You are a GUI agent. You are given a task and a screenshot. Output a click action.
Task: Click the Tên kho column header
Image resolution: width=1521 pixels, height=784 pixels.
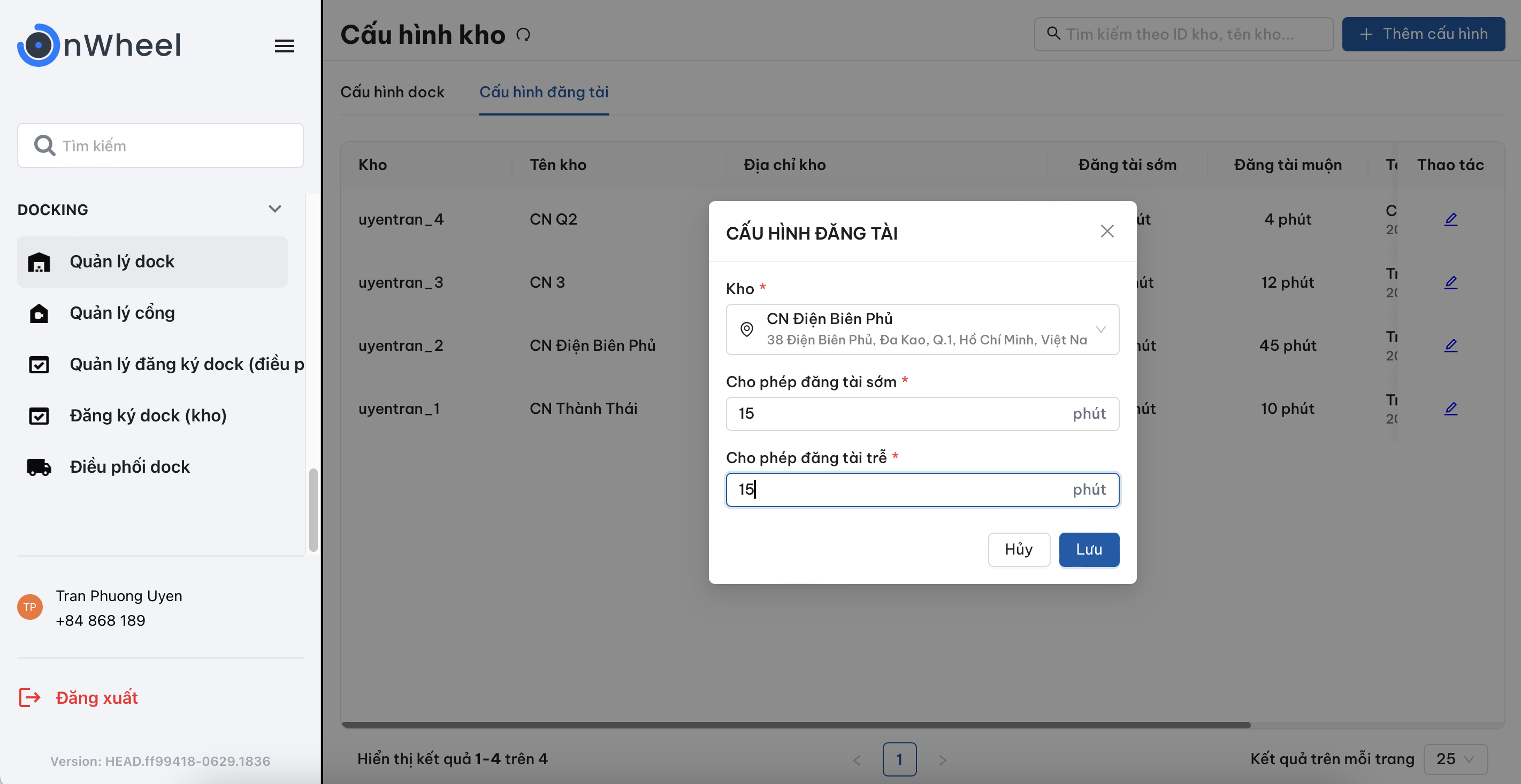point(558,165)
